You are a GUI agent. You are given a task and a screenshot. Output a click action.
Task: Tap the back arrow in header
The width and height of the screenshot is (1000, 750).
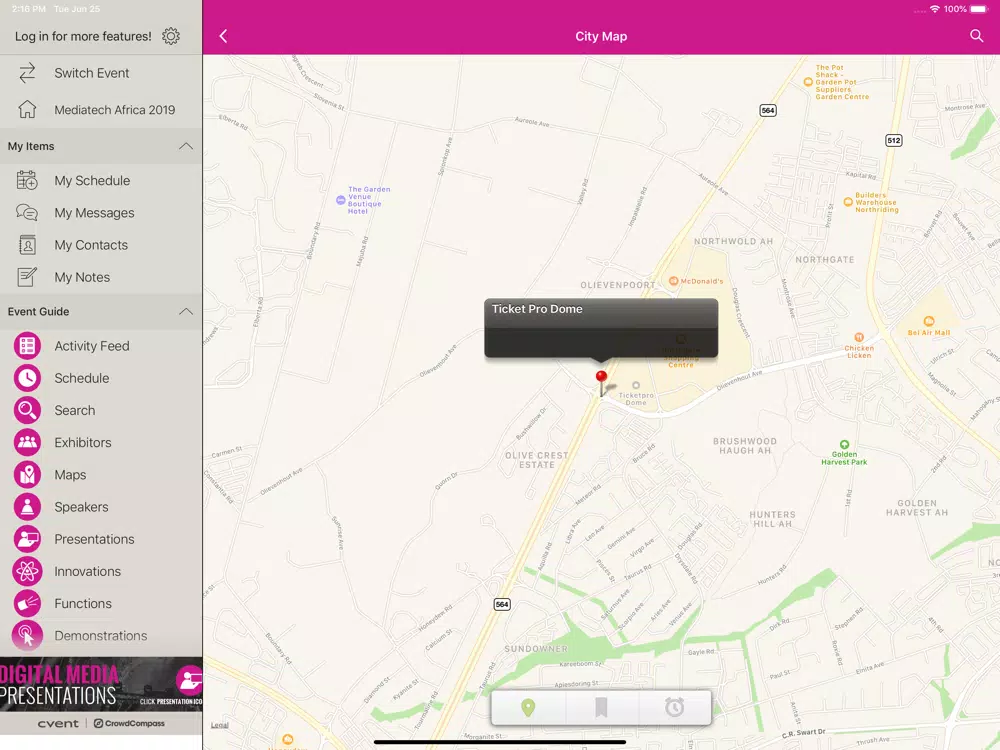coord(223,36)
